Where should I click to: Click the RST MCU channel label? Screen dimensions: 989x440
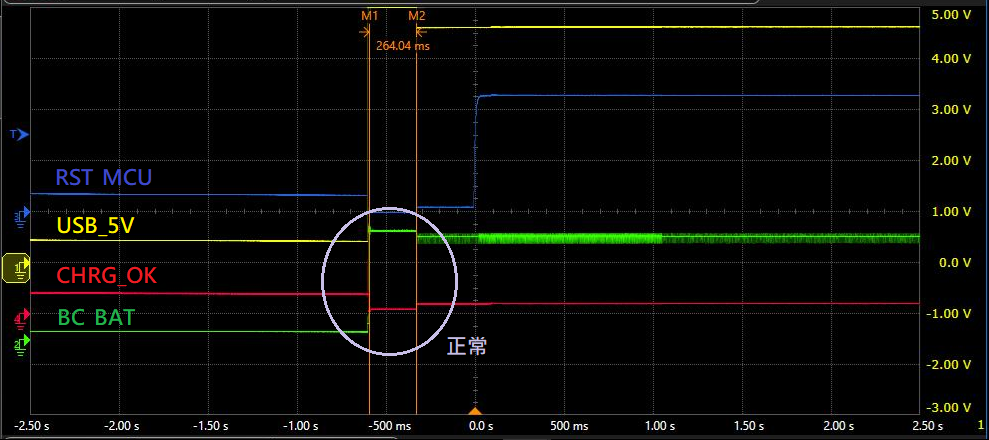(x=104, y=177)
